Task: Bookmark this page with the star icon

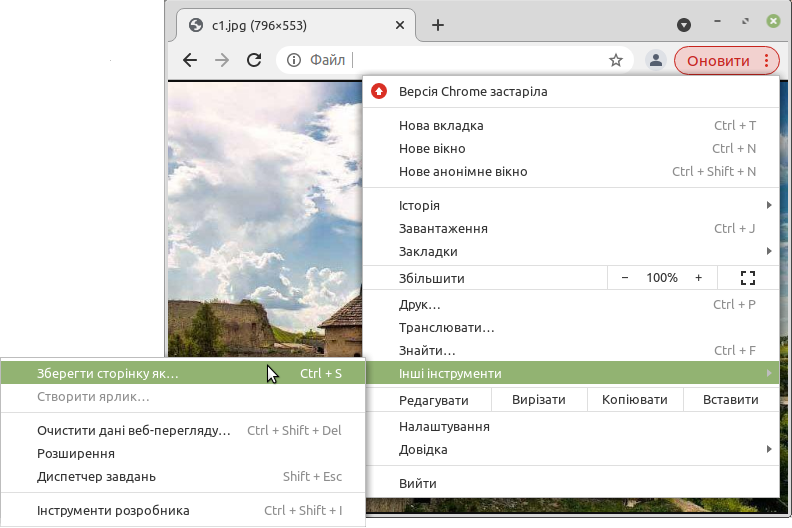Action: tap(616, 60)
